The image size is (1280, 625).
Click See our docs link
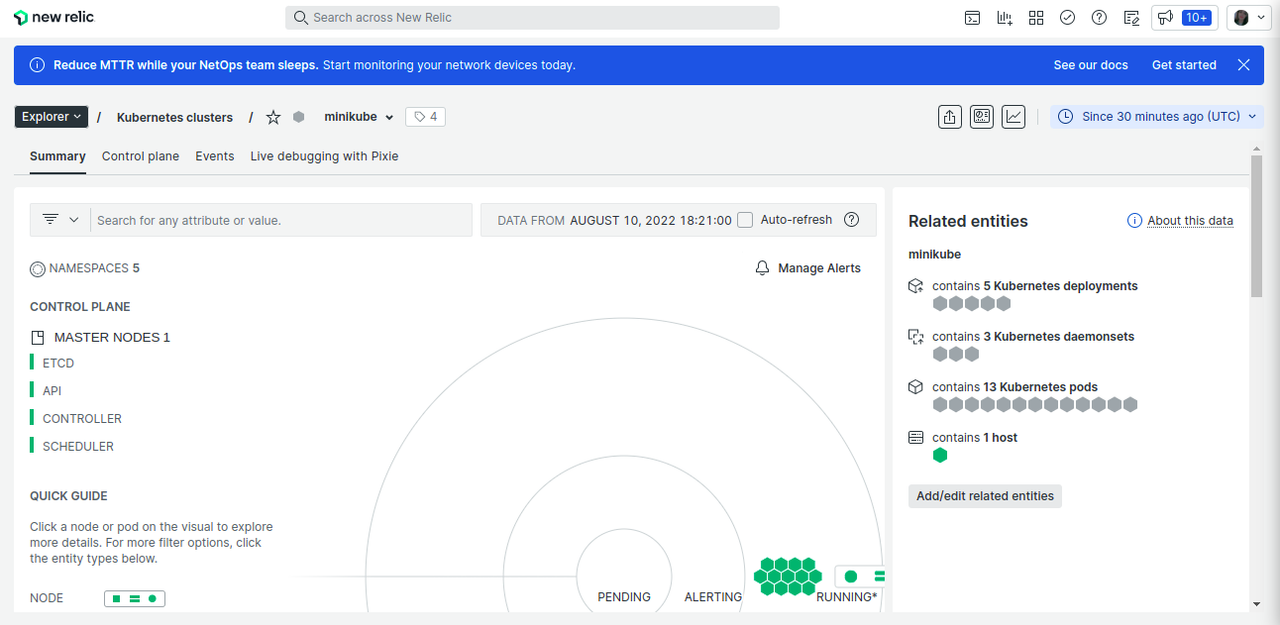pyautogui.click(x=1091, y=65)
